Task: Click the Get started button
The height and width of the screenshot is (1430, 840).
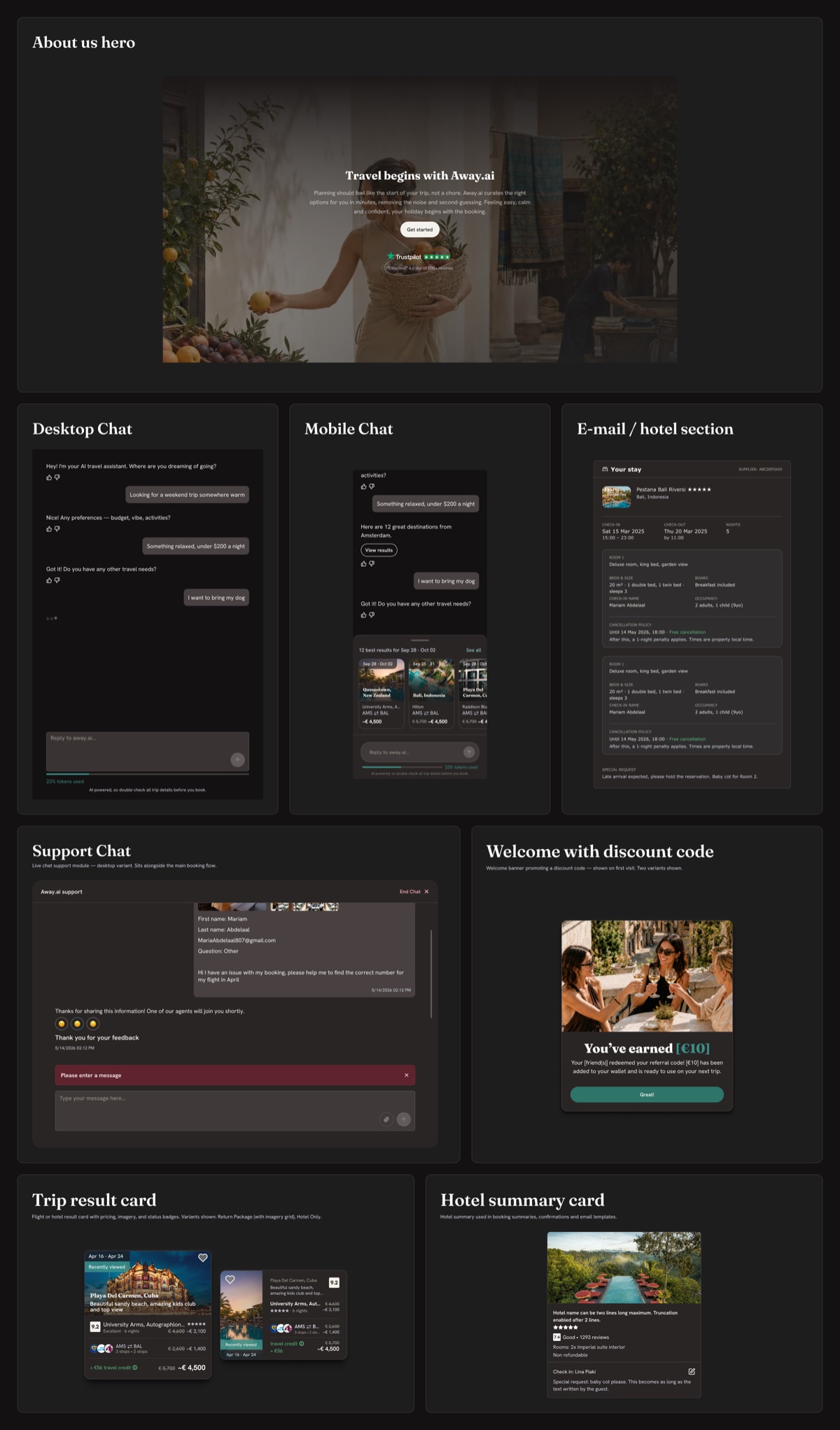Action: click(420, 230)
